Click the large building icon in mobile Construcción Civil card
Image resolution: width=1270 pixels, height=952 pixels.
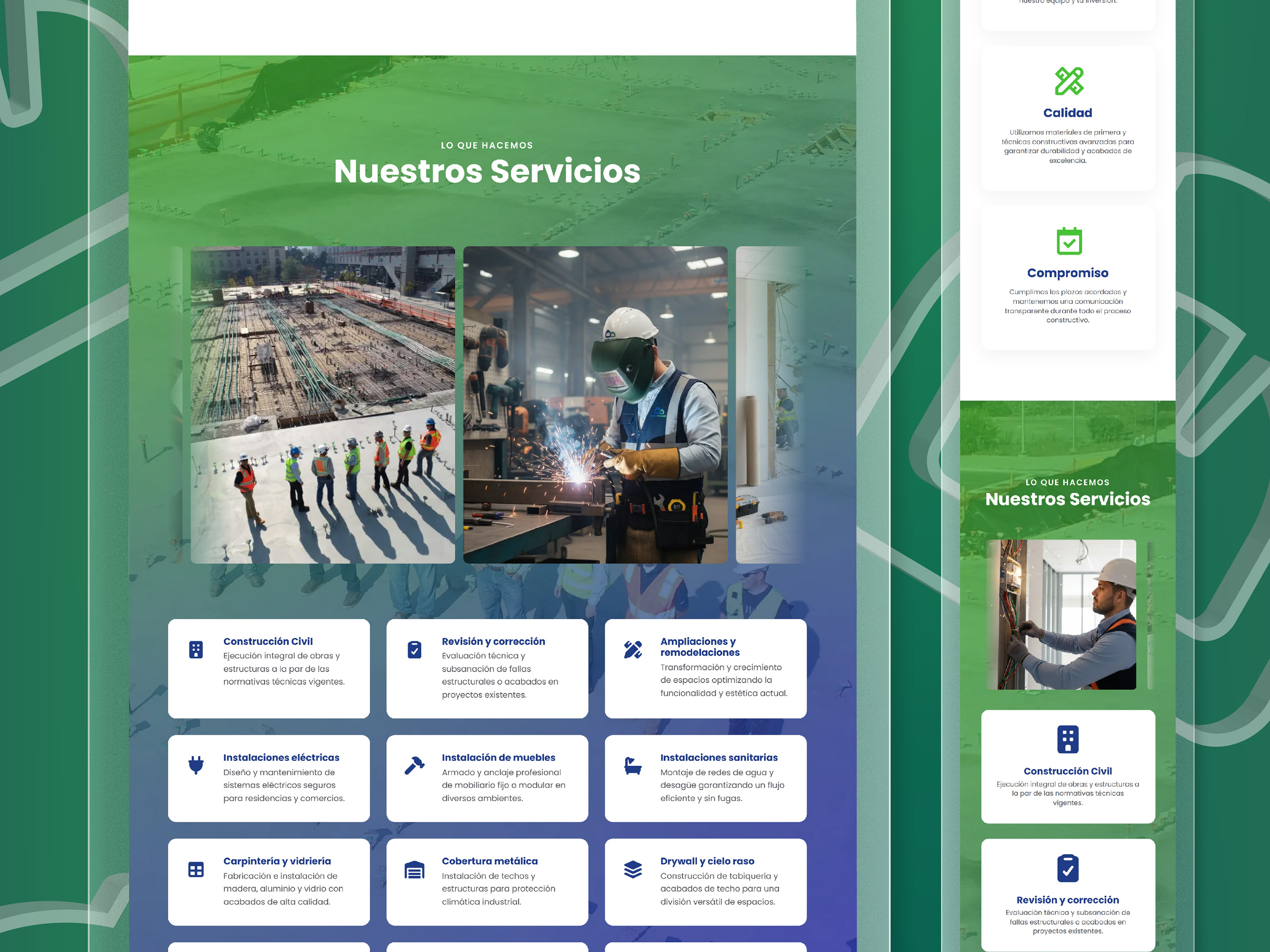[x=1068, y=740]
